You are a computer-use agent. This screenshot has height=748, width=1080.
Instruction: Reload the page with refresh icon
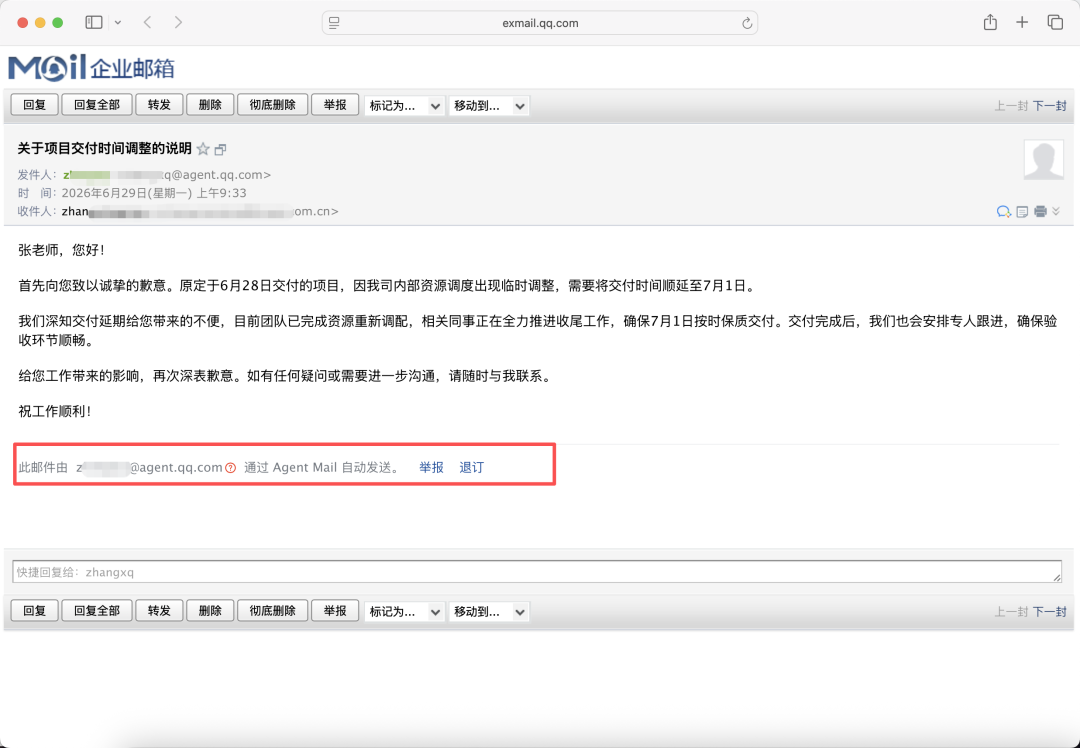(747, 23)
